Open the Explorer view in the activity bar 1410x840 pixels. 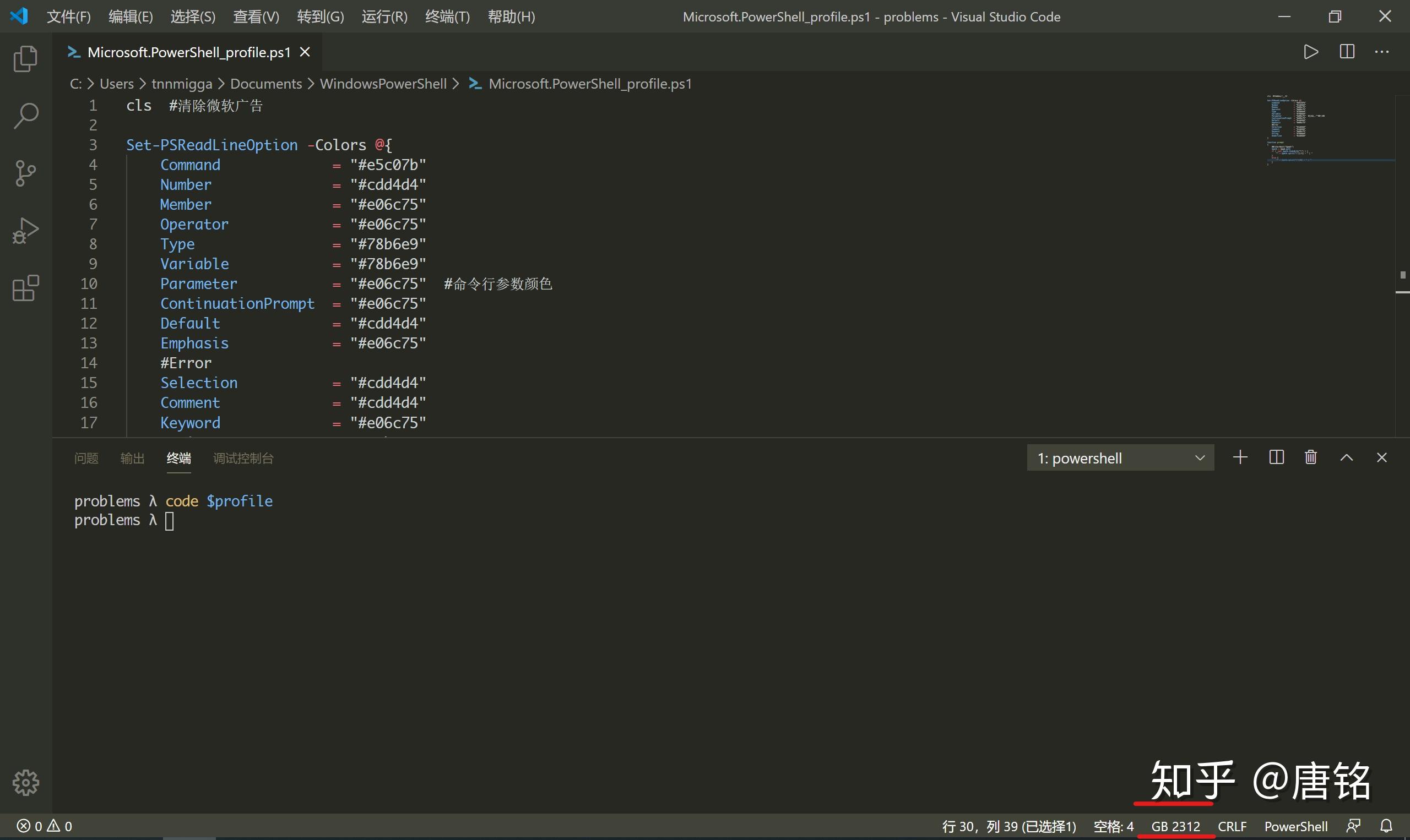(25, 59)
